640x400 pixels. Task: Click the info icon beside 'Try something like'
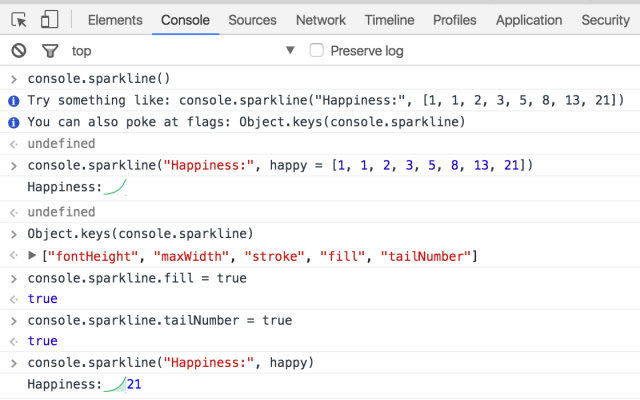tap(14, 101)
